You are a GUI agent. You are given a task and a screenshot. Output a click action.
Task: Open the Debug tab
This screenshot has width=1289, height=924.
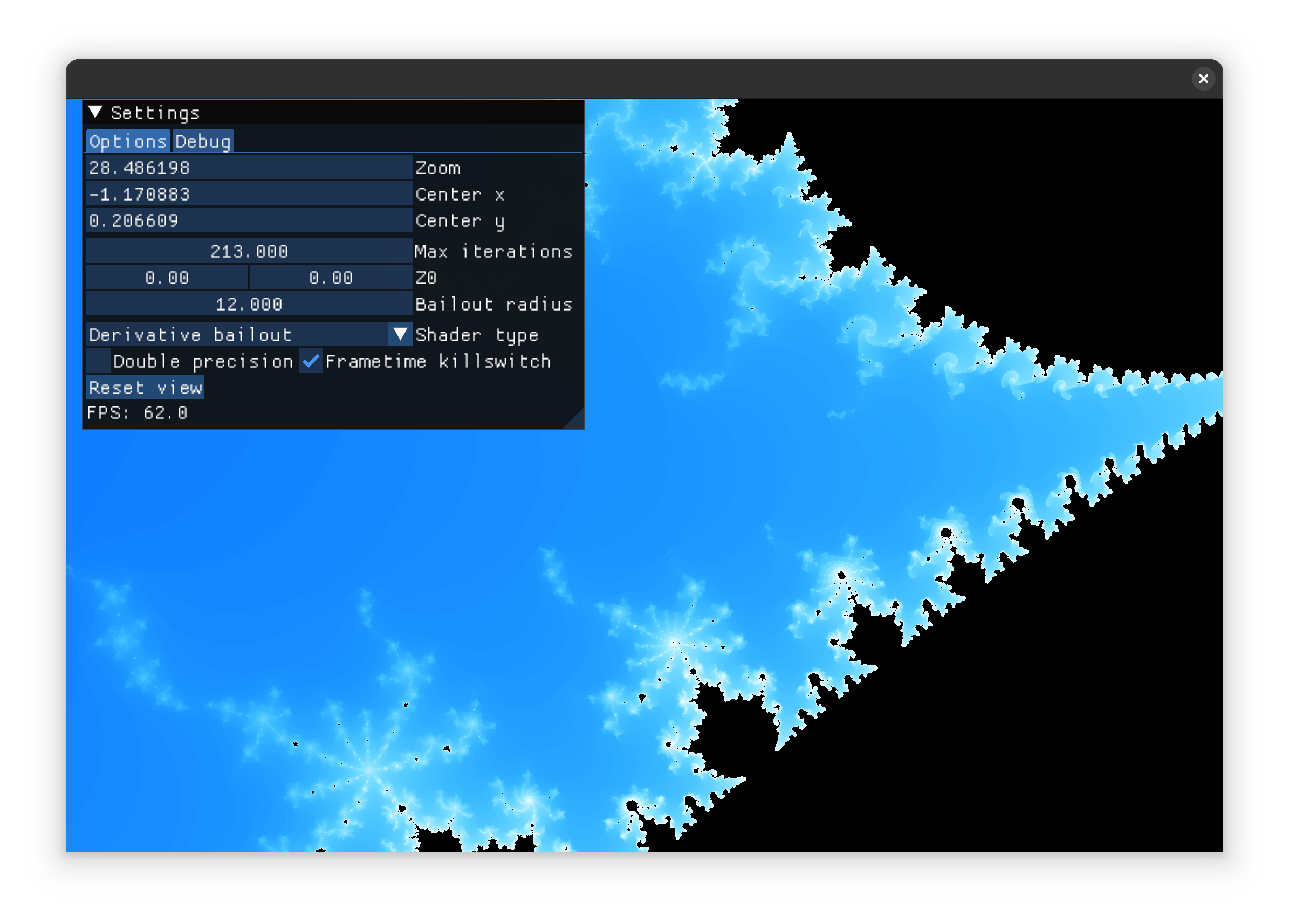203,141
